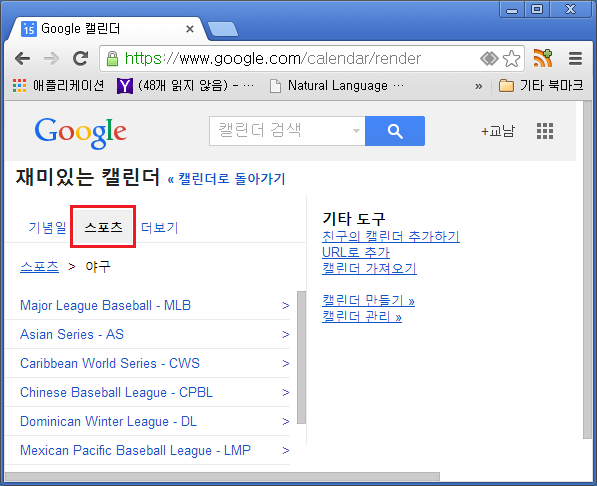Screen dimensions: 597x486
Task: Reload the page with refresh icon
Action: [80, 58]
